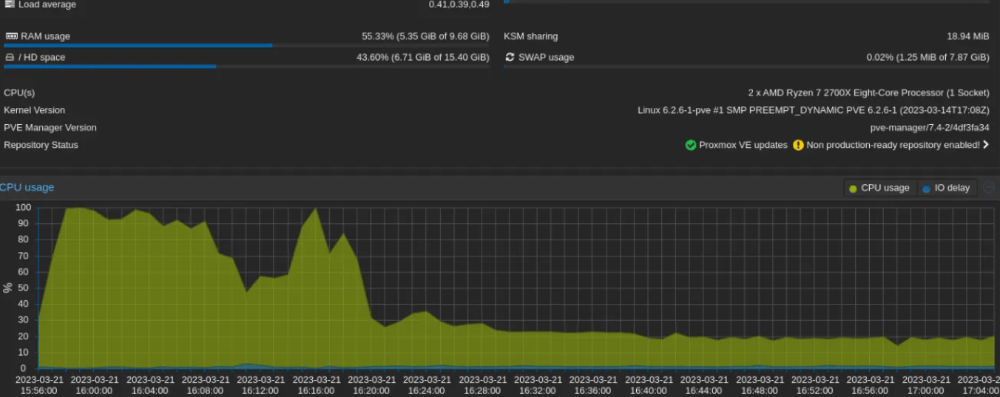The width and height of the screenshot is (1000, 397).
Task: Click the CPU usage panel title
Action: click(x=27, y=188)
